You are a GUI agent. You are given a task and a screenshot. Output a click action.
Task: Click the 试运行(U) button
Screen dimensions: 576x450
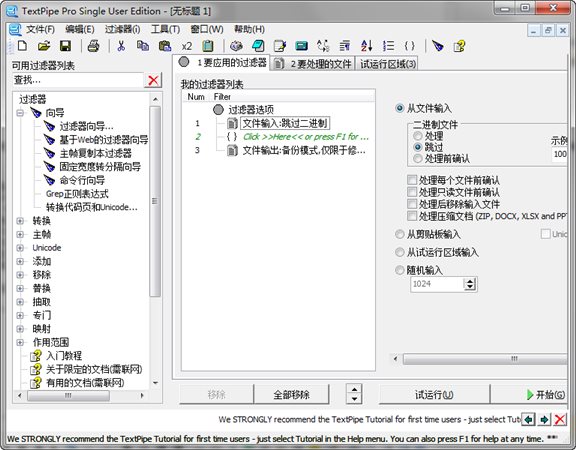(x=434, y=395)
